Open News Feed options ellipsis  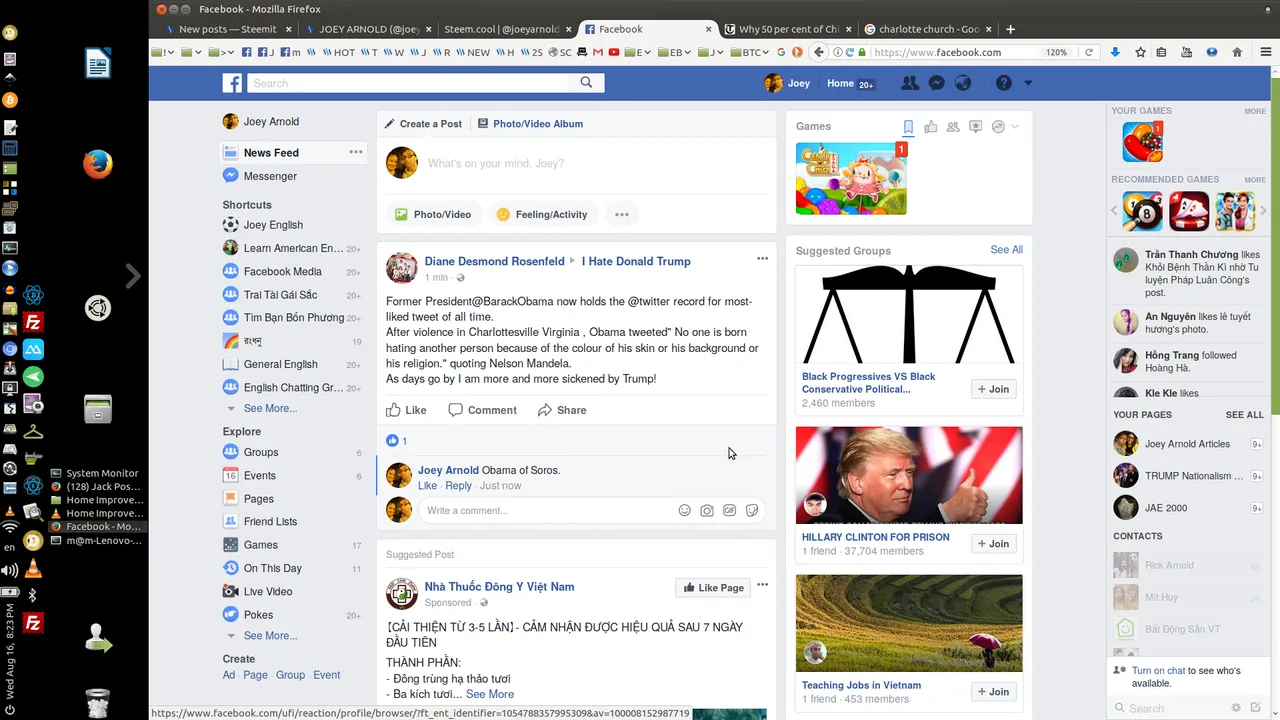(356, 152)
